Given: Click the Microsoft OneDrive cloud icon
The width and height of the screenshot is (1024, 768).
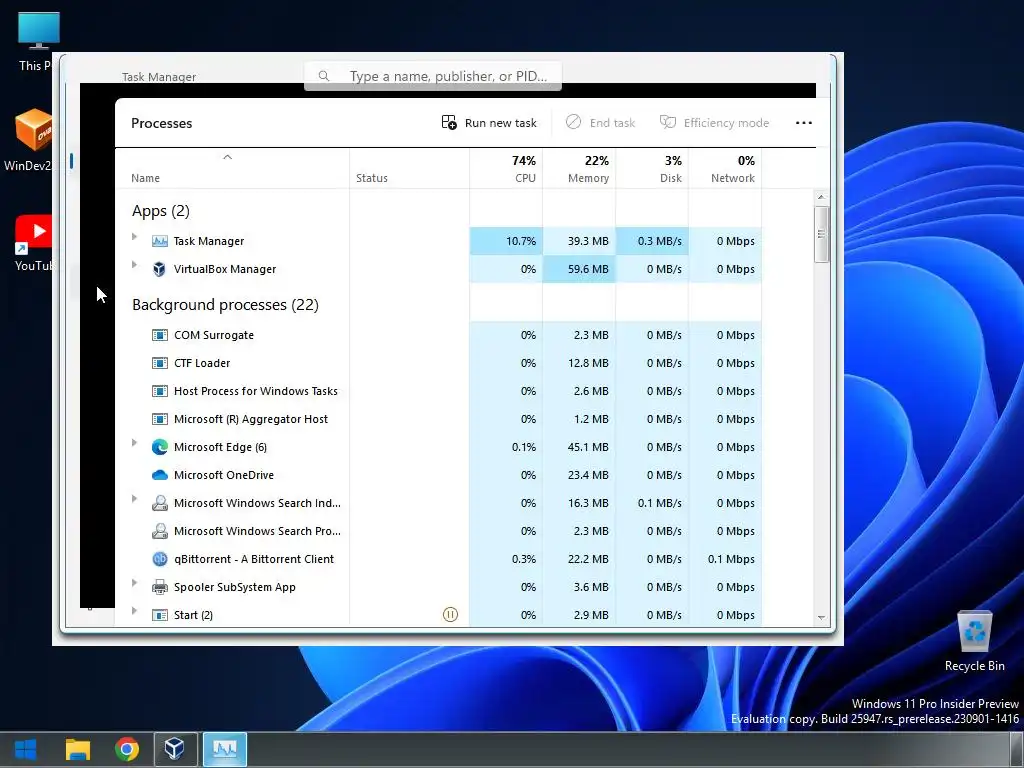Looking at the screenshot, I should pyautogui.click(x=160, y=475).
